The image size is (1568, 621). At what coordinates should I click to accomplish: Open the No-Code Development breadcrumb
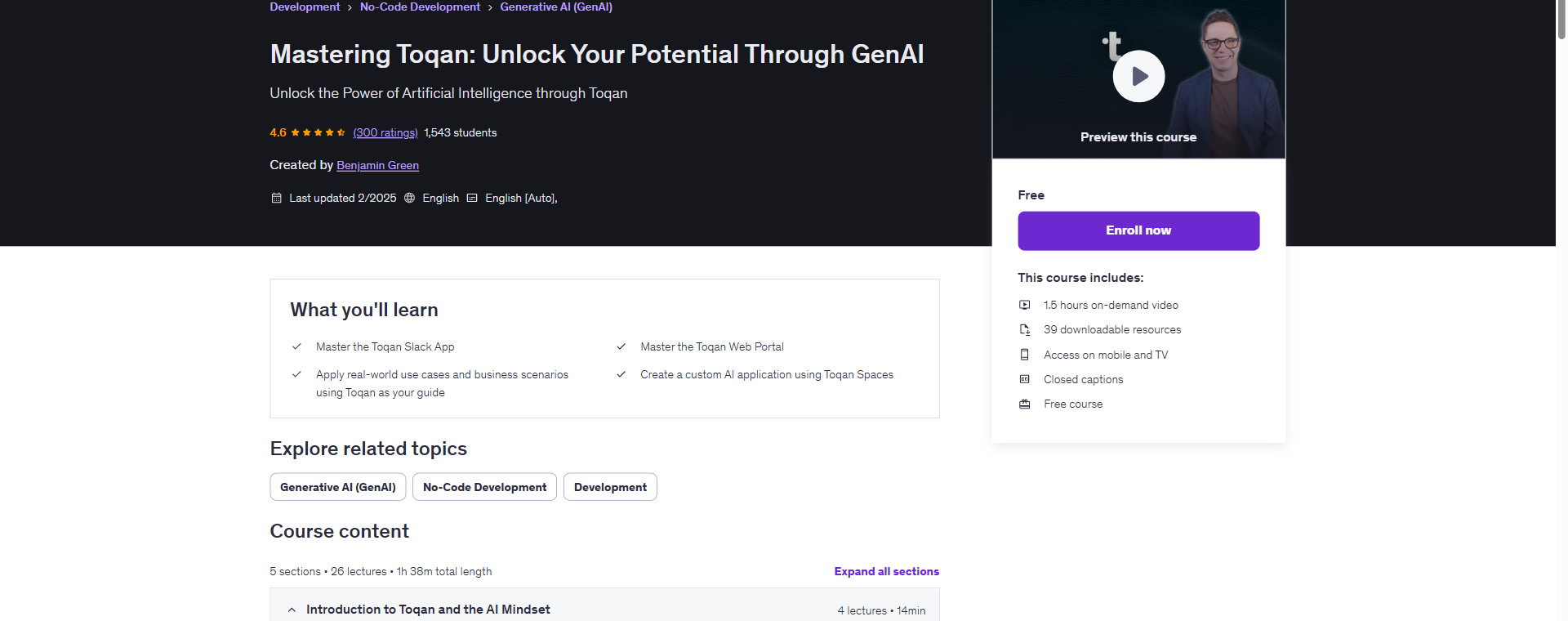tap(420, 7)
